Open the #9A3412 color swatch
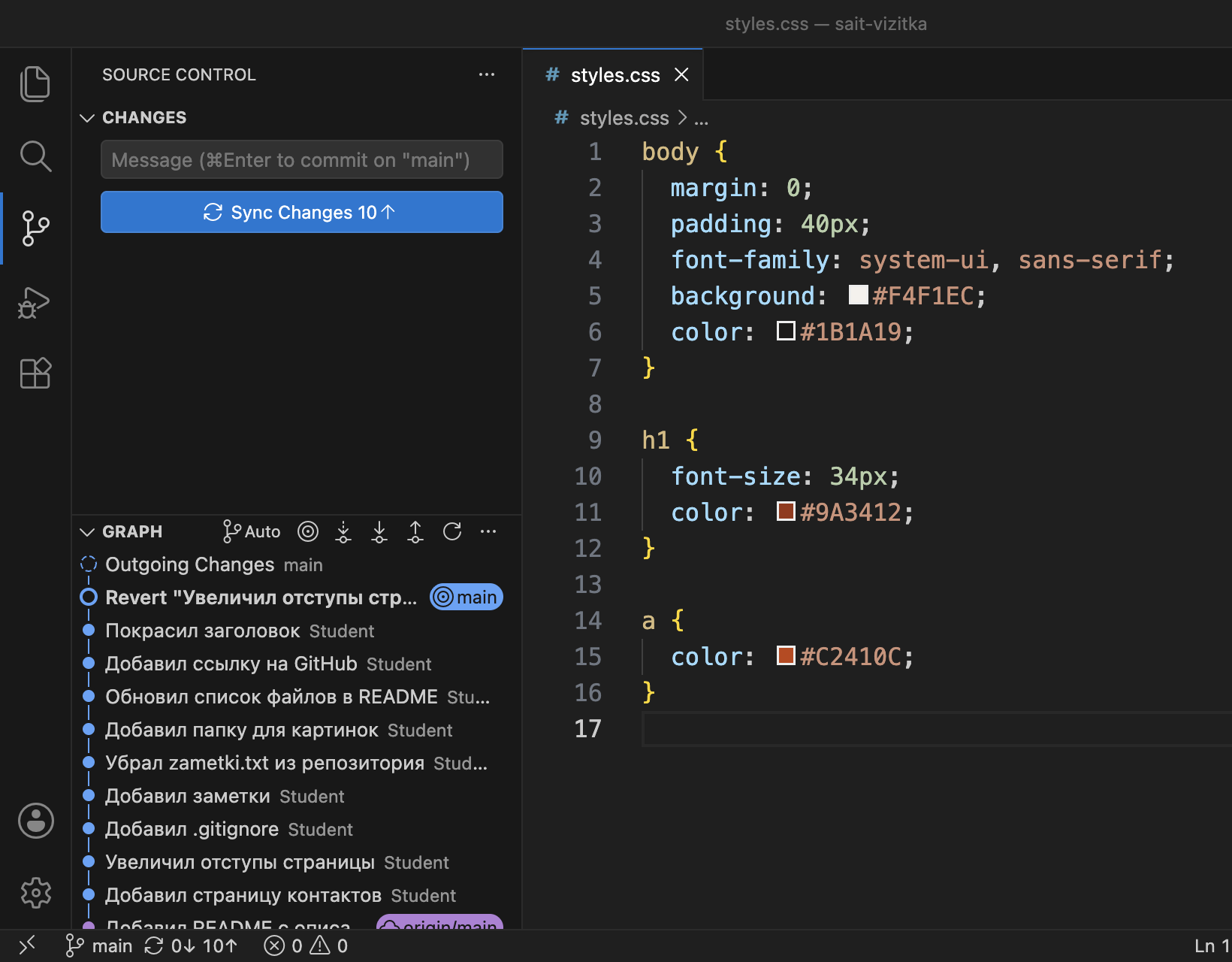The width and height of the screenshot is (1232, 962). [786, 511]
